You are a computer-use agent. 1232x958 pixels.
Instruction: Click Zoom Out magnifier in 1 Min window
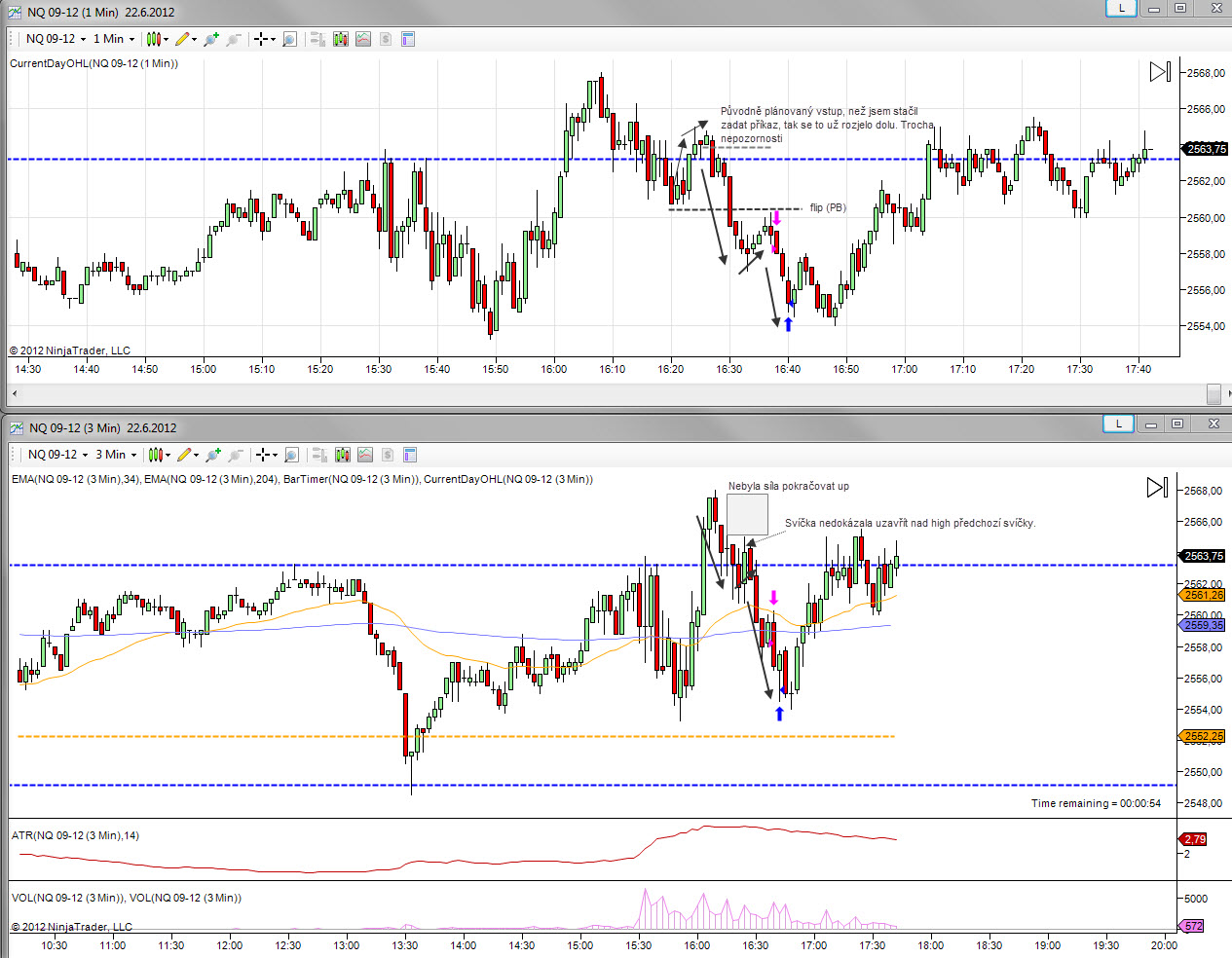(x=233, y=39)
